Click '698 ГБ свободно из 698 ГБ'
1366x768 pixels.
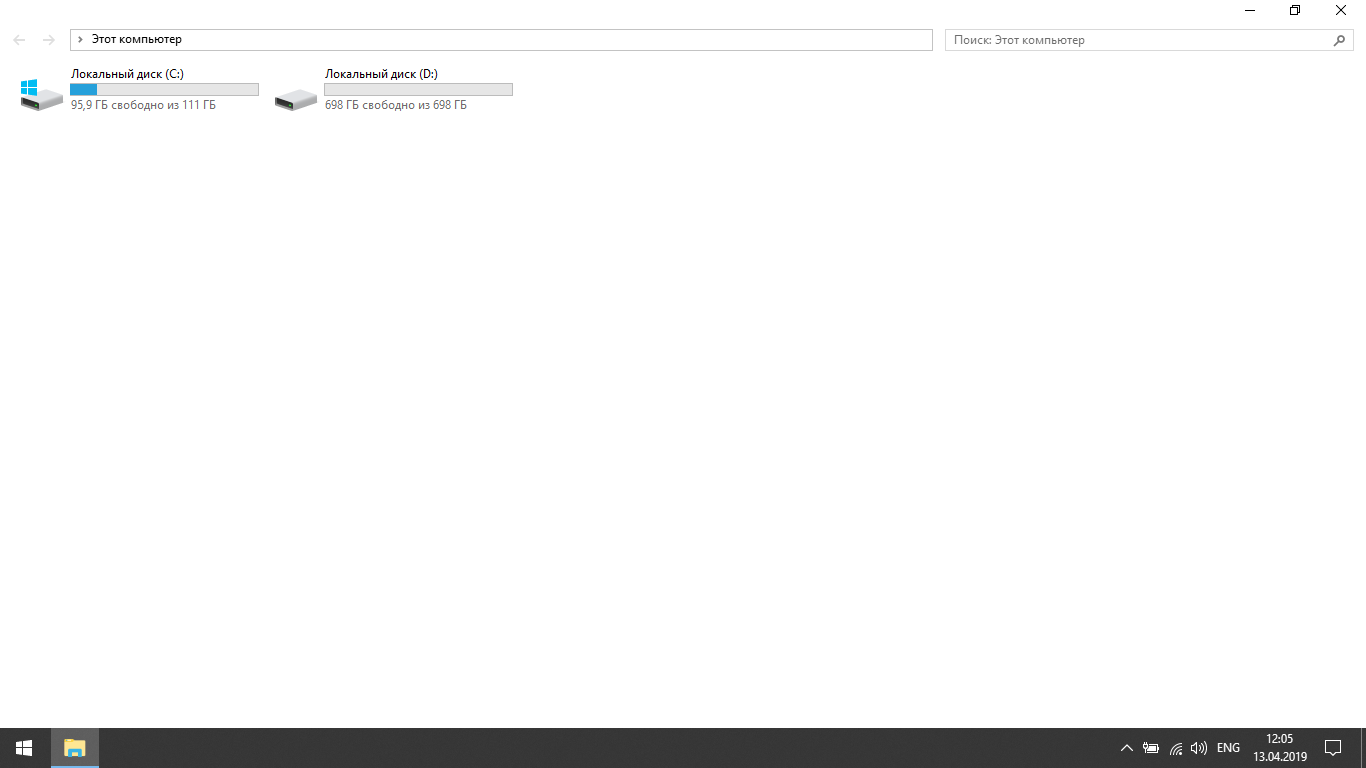click(x=395, y=105)
